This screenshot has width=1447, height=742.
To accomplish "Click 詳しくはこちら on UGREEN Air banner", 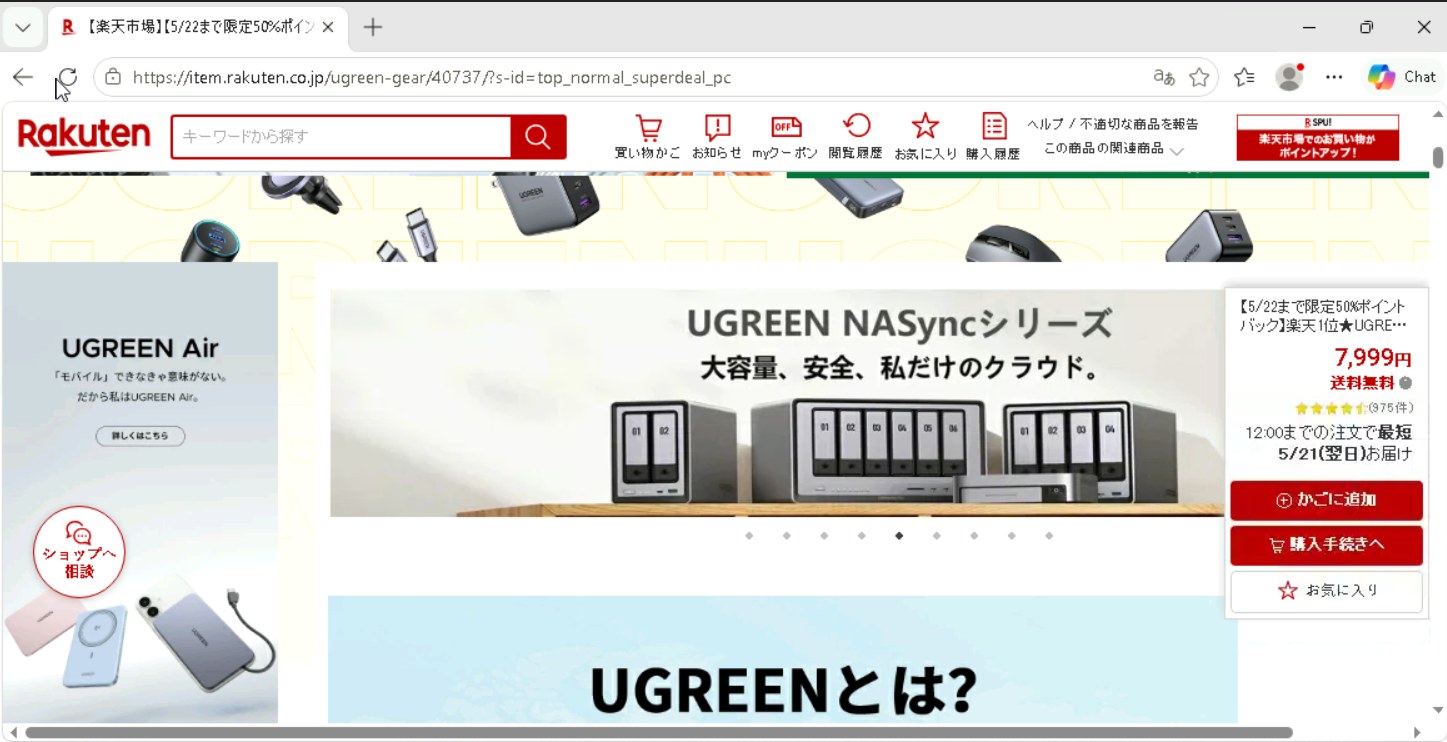I will pyautogui.click(x=140, y=436).
